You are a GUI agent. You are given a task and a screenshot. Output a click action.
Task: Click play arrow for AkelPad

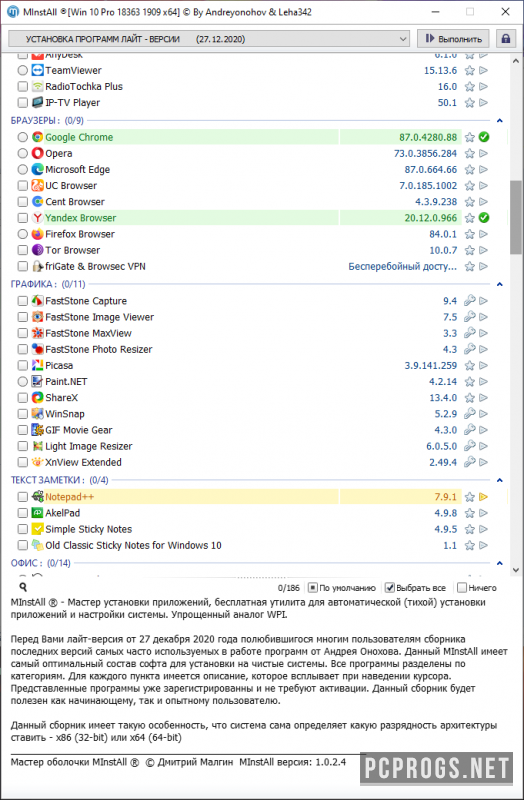483,513
